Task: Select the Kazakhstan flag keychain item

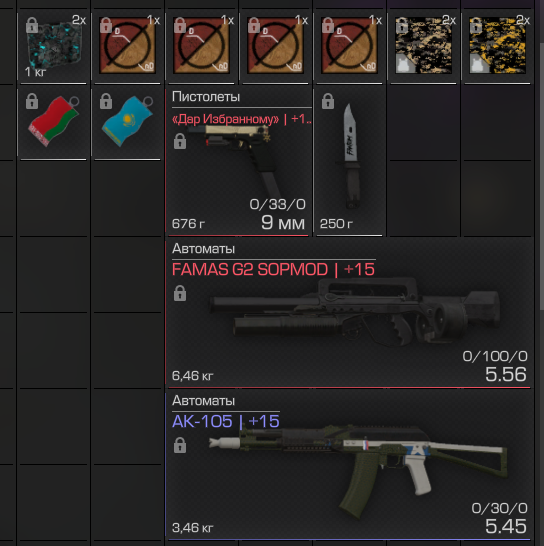Action: pos(127,124)
